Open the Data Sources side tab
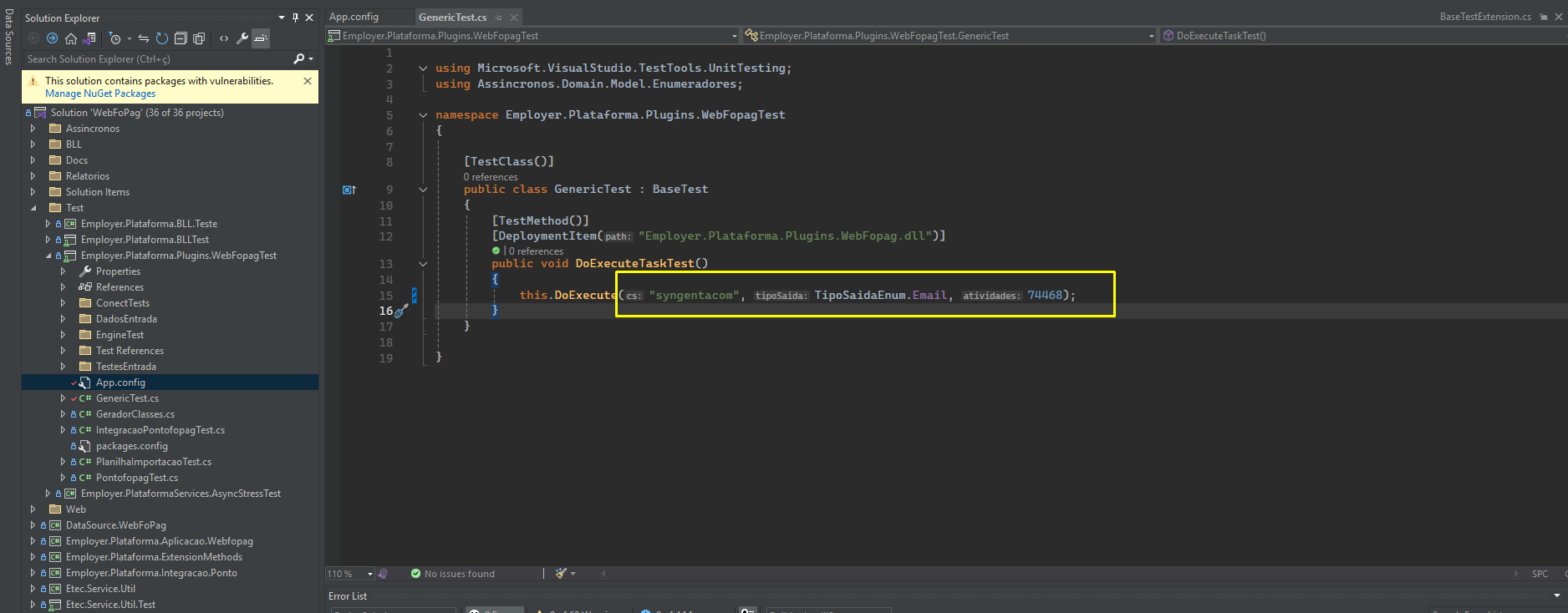 (8, 36)
